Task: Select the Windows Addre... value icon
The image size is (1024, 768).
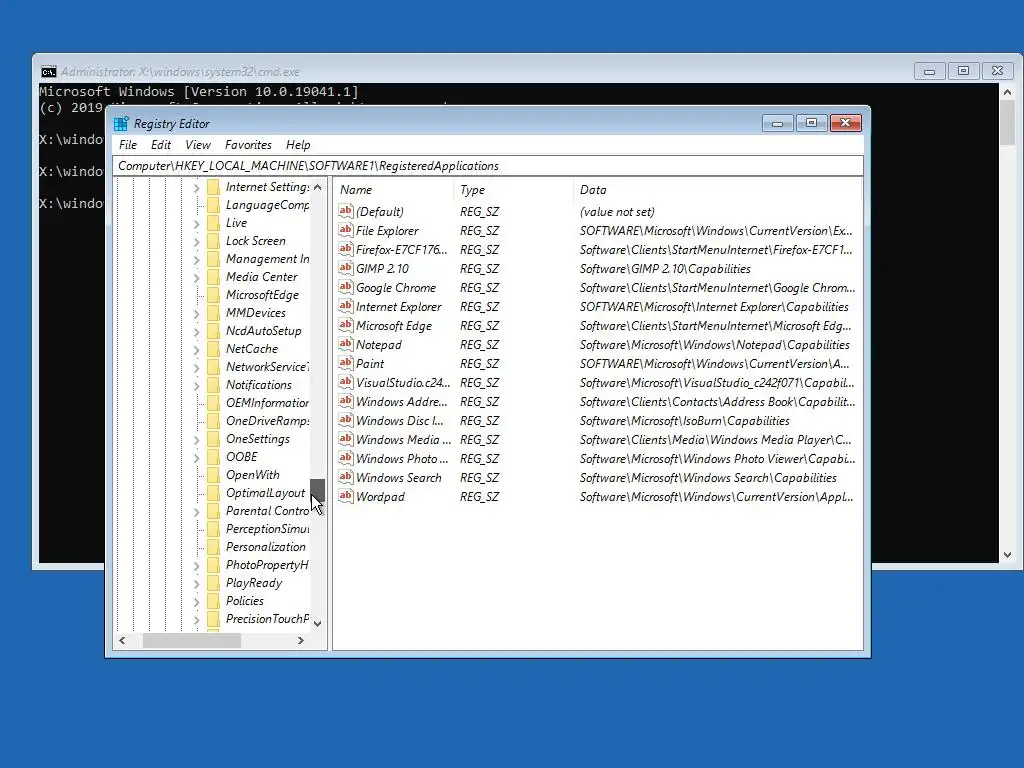Action: 345,400
